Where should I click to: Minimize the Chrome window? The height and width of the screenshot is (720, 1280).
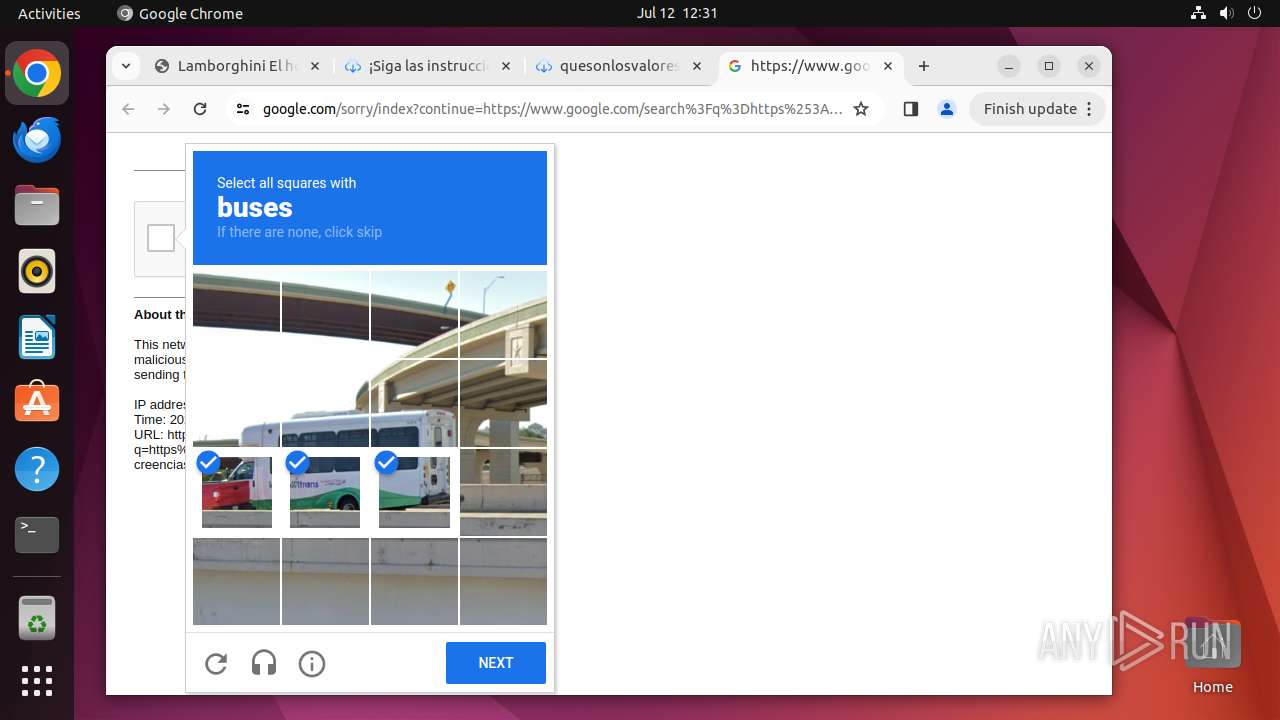tap(1009, 66)
